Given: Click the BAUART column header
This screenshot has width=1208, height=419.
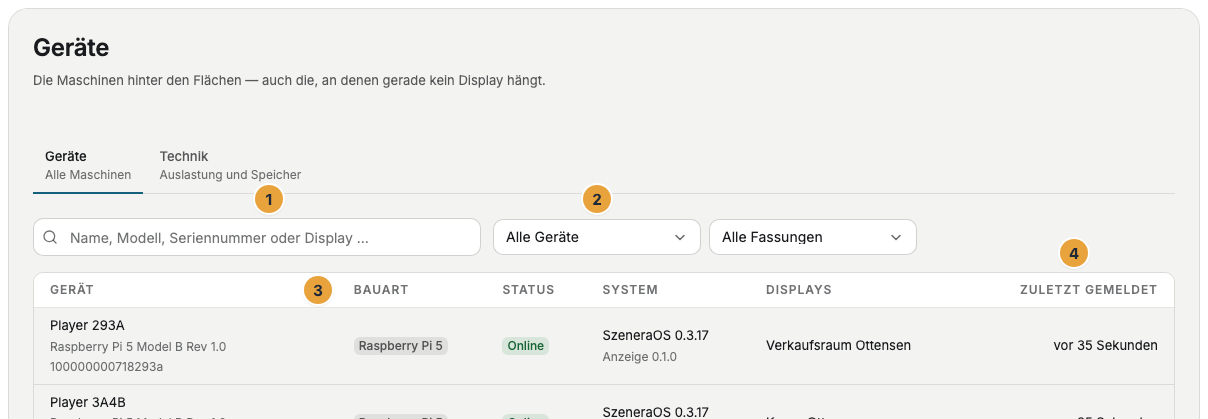Looking at the screenshot, I should point(381,290).
